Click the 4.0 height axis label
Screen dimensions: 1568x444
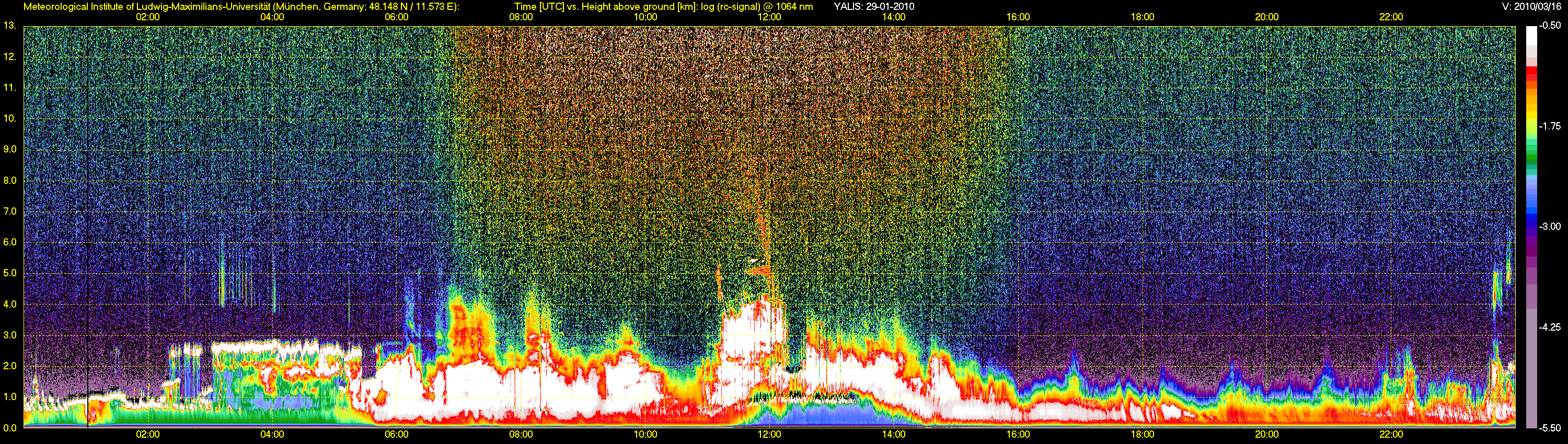tap(10, 303)
